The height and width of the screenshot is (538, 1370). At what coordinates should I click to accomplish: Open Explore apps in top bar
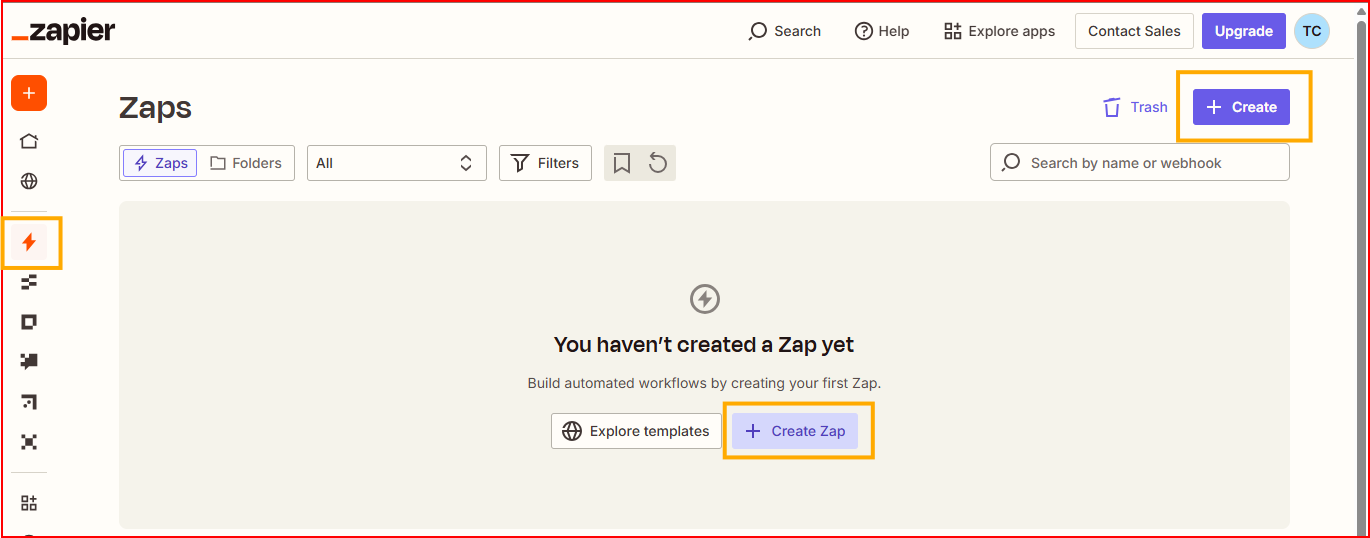[x=999, y=31]
